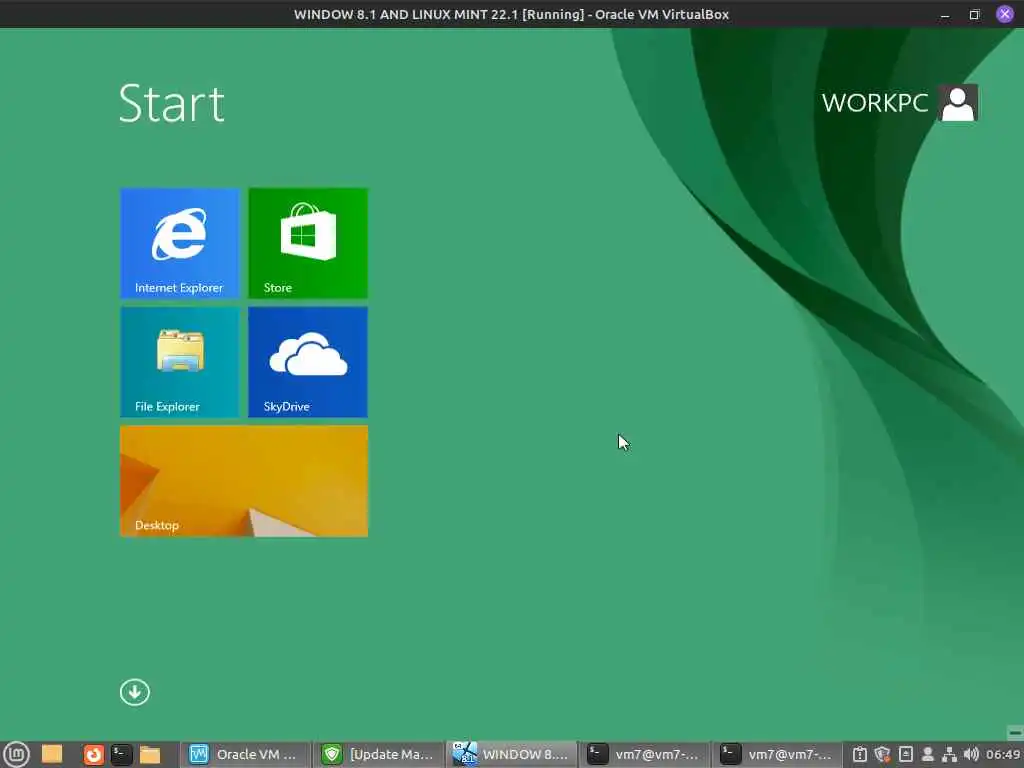Viewport: 1024px width, 768px height.
Task: Click the update shield tray icon
Action: coord(882,754)
